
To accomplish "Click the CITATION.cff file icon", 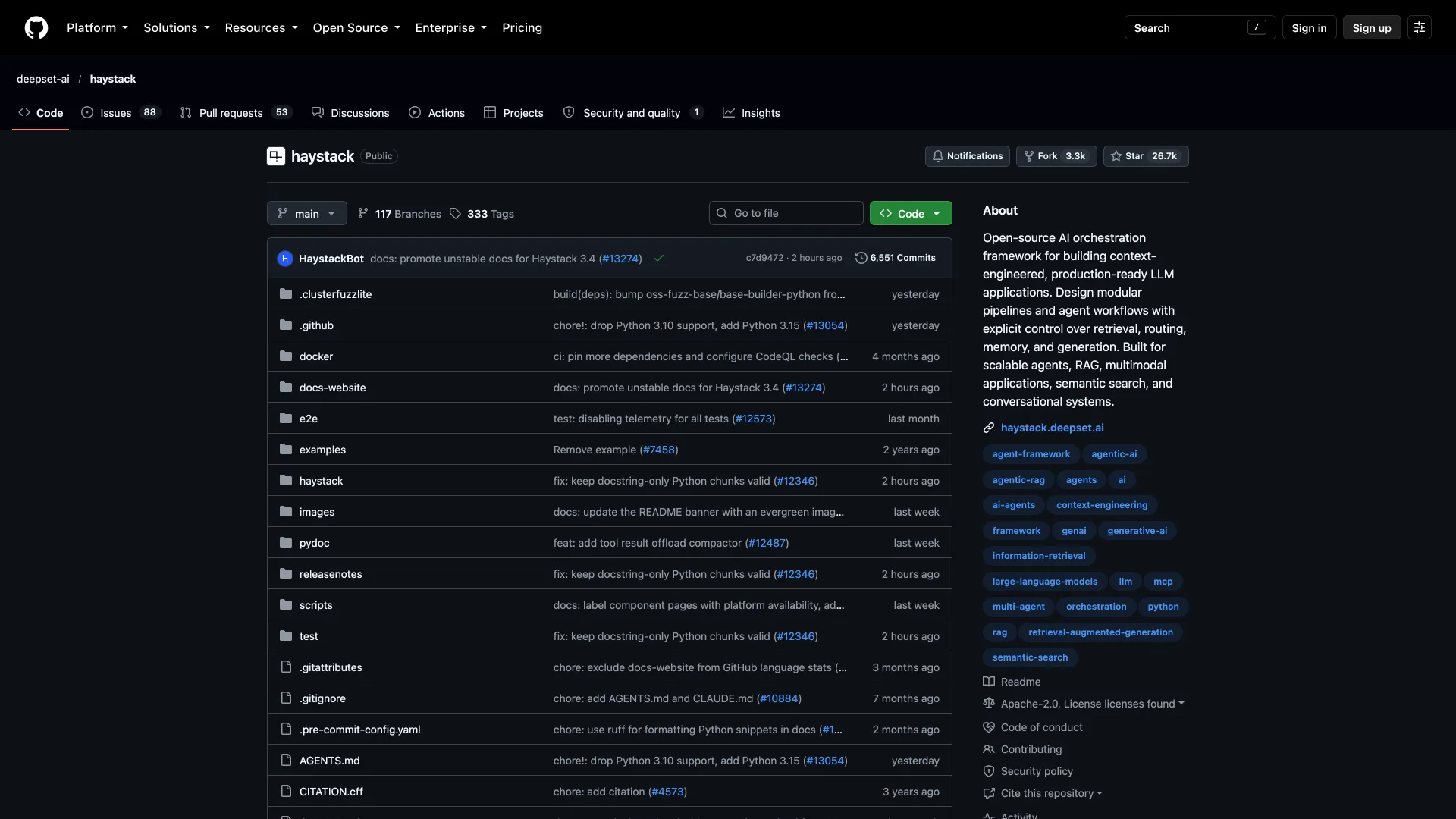I will click(286, 791).
